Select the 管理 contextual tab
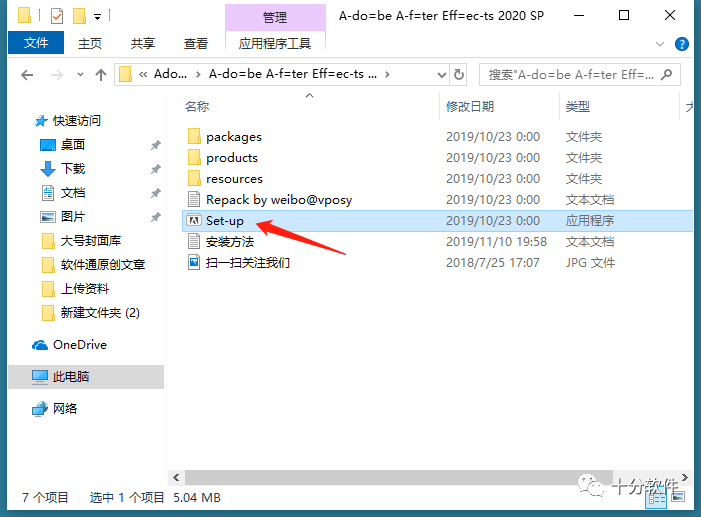The width and height of the screenshot is (701, 517). click(x=275, y=17)
